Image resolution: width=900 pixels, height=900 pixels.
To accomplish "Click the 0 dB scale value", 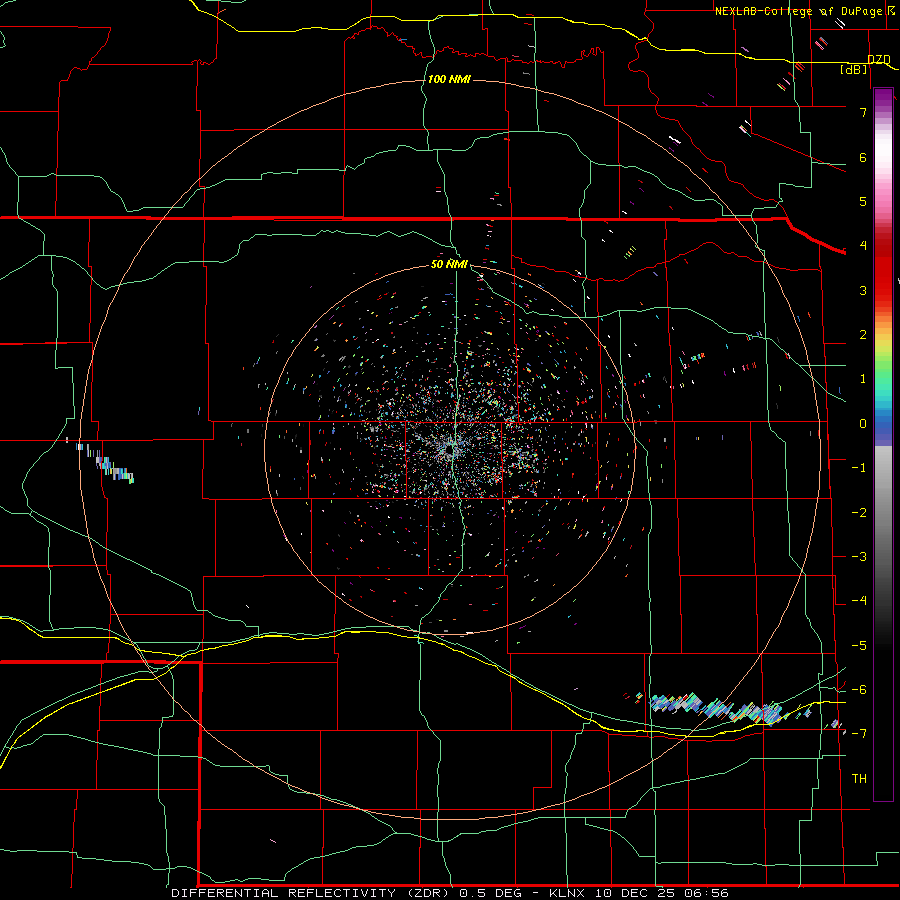I will pyautogui.click(x=863, y=424).
